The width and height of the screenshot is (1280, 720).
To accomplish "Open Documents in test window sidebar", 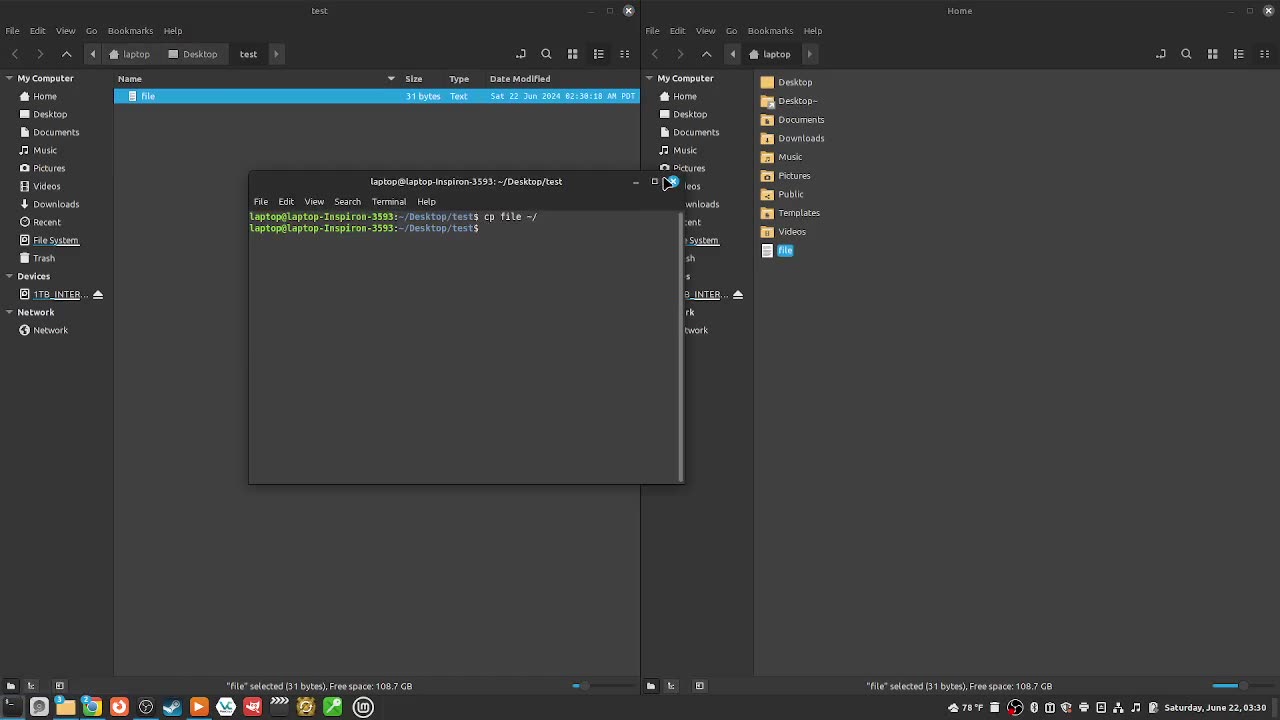I will [56, 132].
